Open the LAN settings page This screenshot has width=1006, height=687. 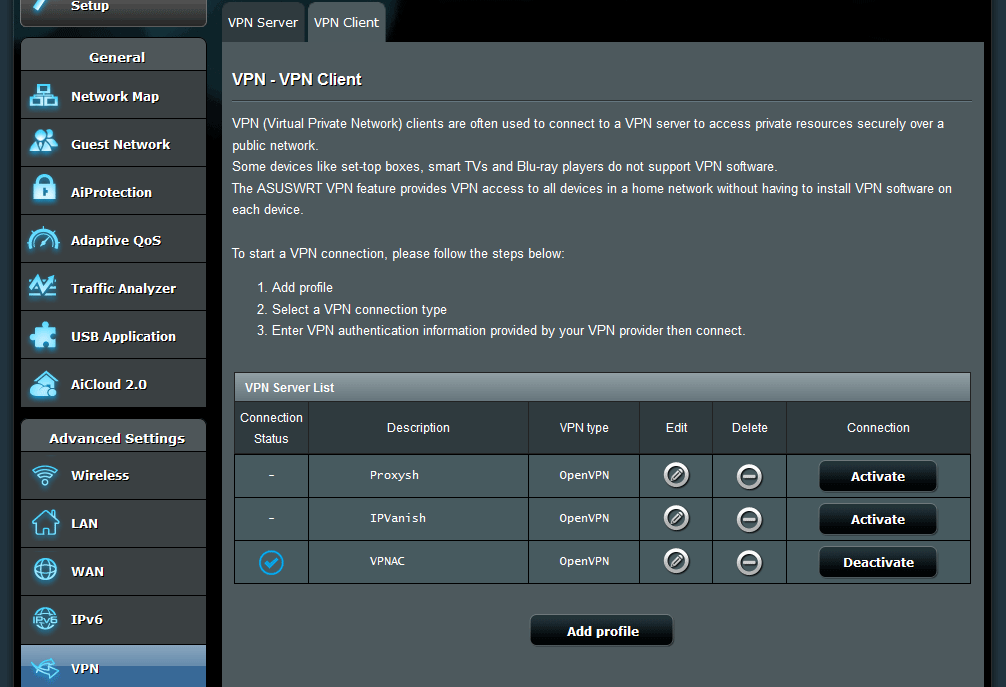tap(114, 523)
